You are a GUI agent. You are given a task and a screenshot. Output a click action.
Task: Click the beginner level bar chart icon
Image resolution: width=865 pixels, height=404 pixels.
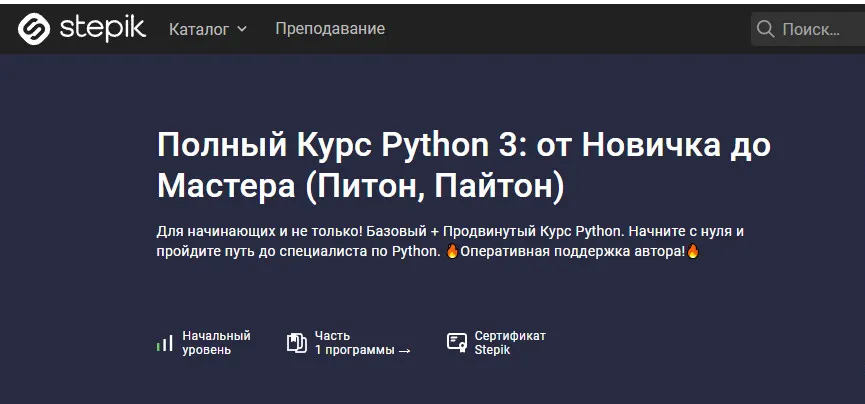point(165,343)
